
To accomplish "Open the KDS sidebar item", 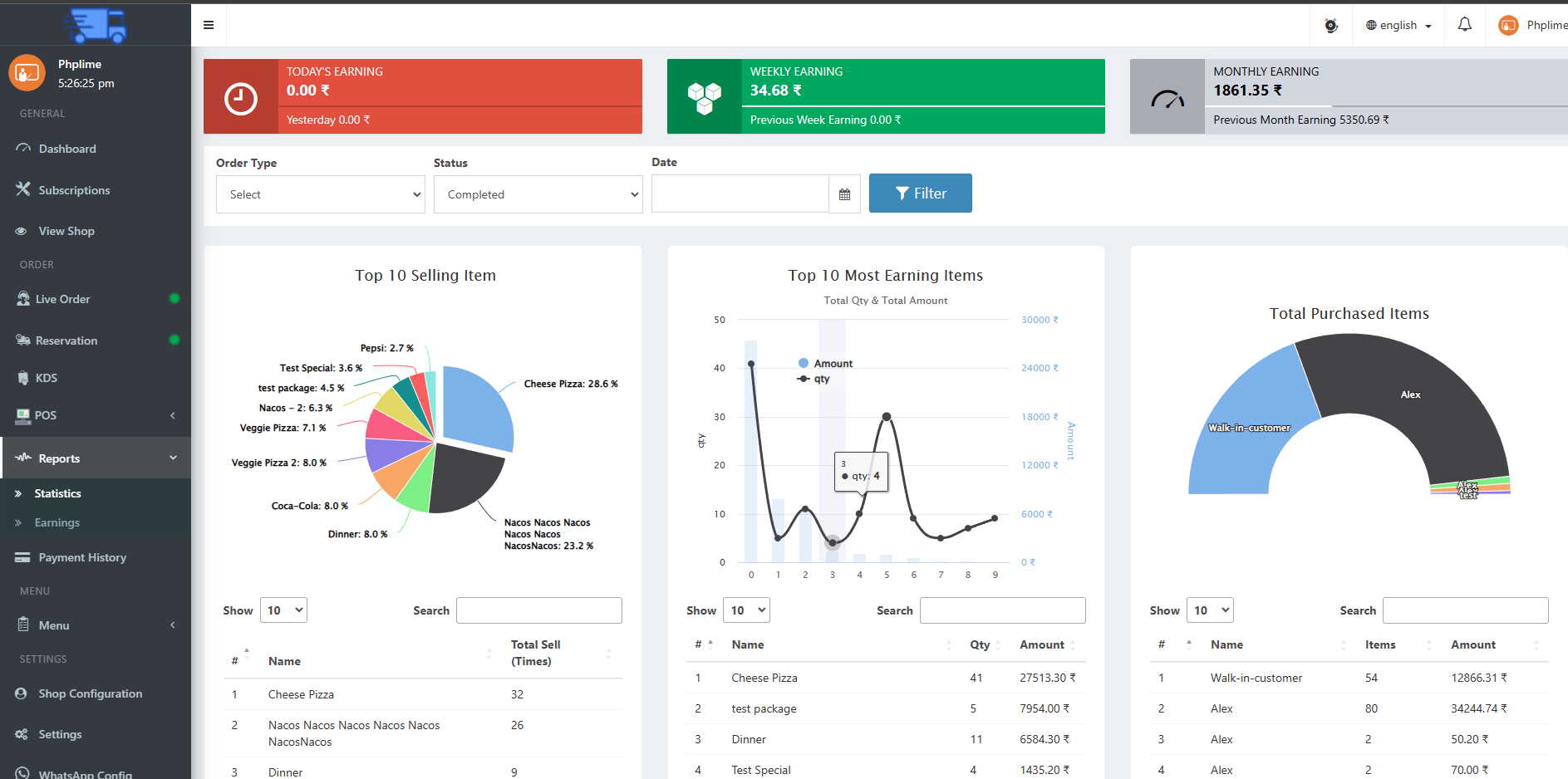I will [47, 378].
